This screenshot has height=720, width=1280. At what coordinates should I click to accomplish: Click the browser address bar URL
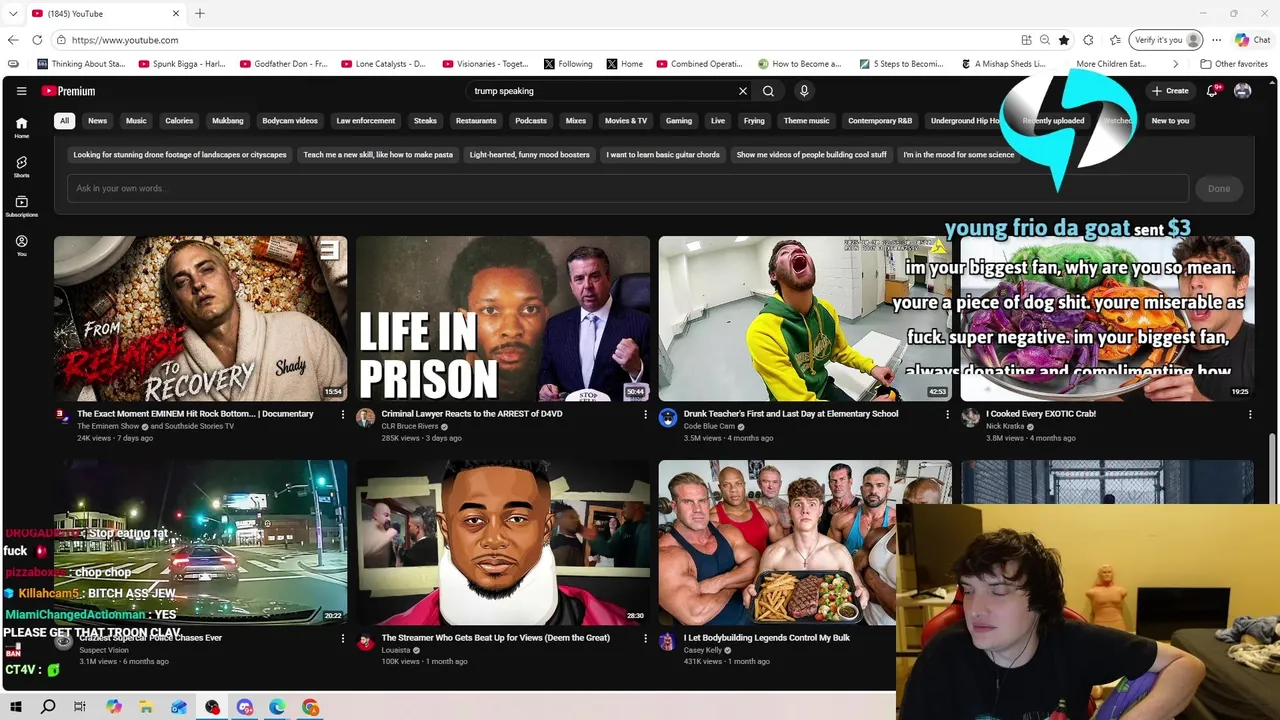pyautogui.click(x=125, y=40)
